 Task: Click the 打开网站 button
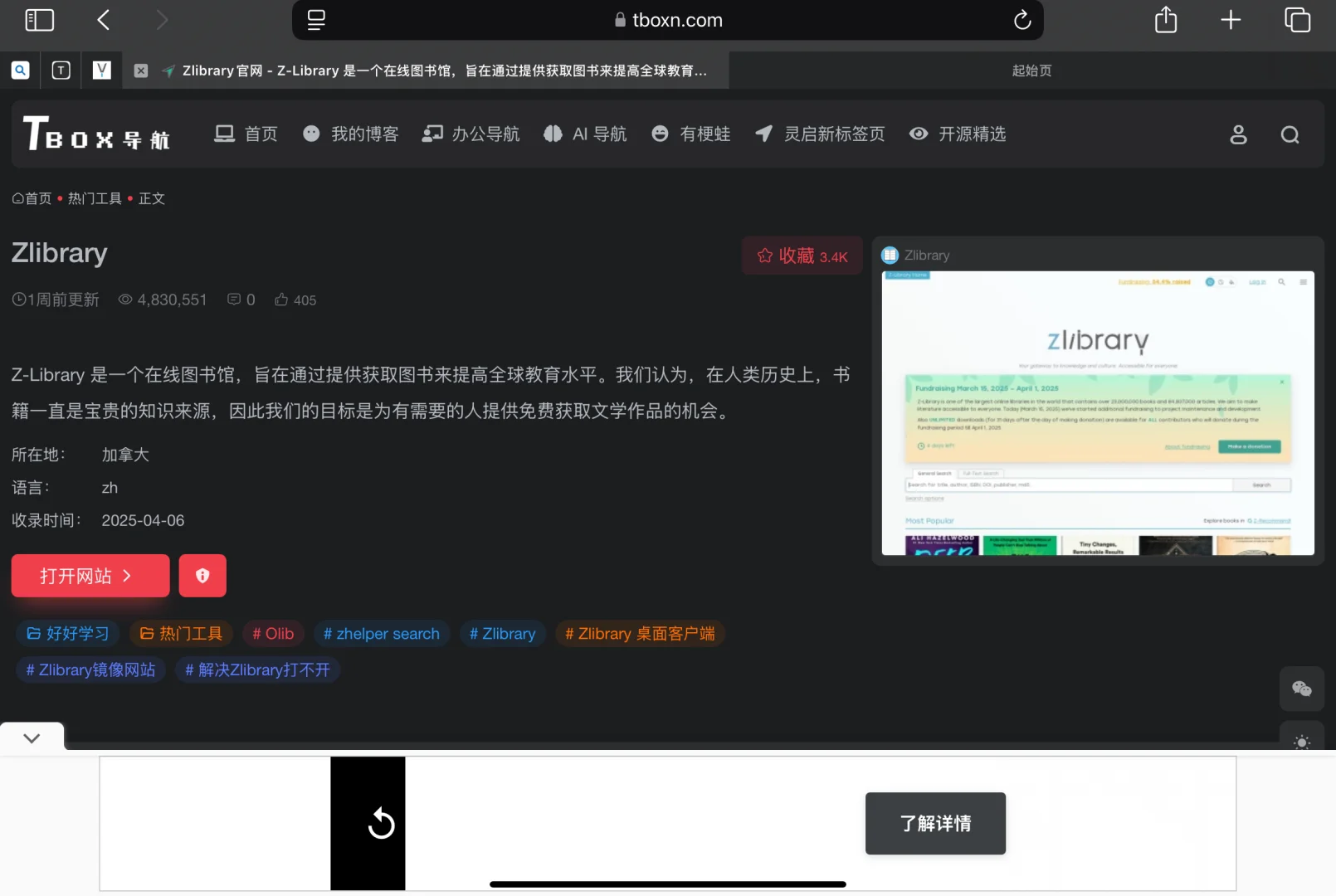pyautogui.click(x=90, y=576)
